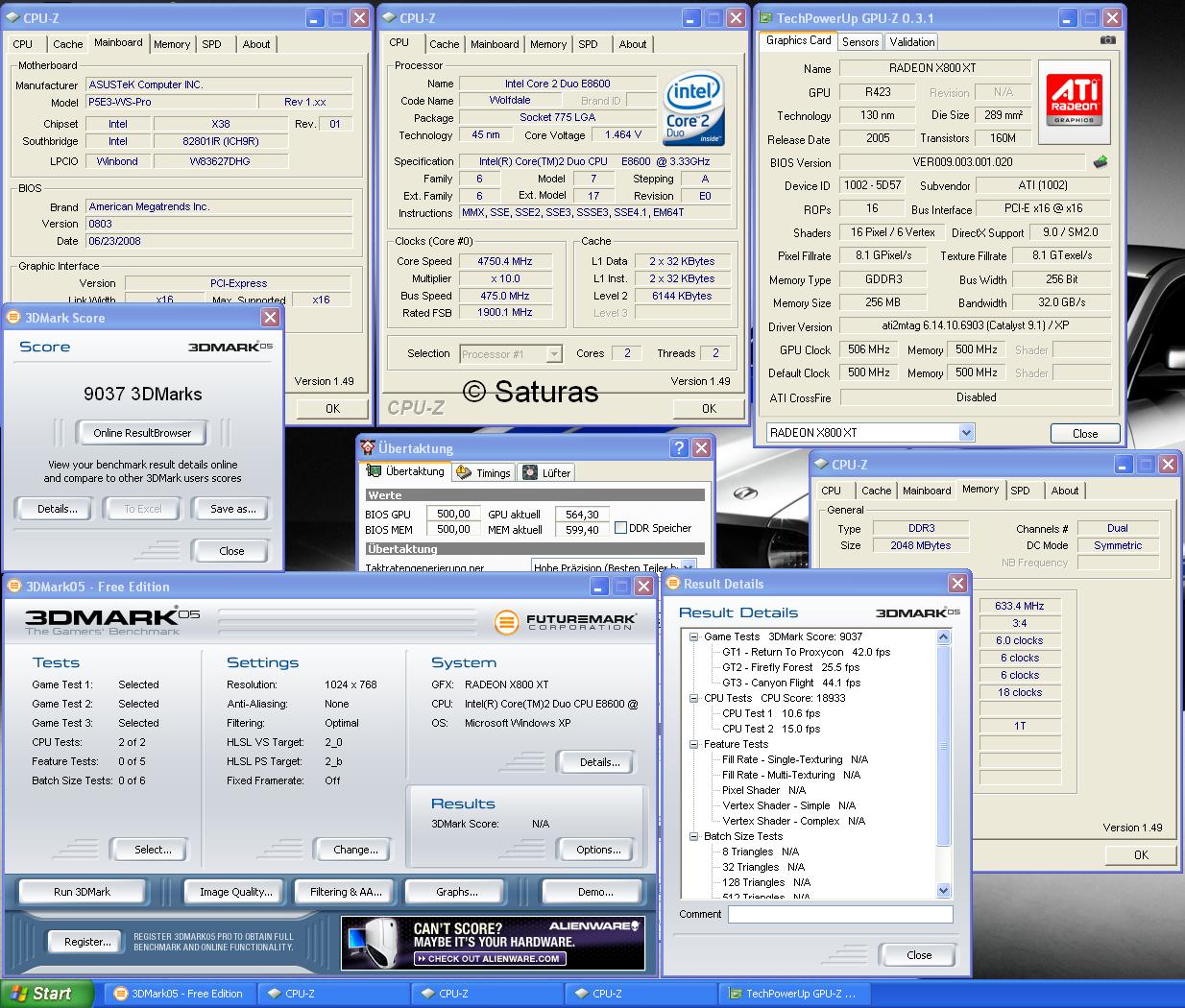Viewport: 1185px width, 1008px height.
Task: Select CPU Test 1 result row
Action: pos(771,713)
